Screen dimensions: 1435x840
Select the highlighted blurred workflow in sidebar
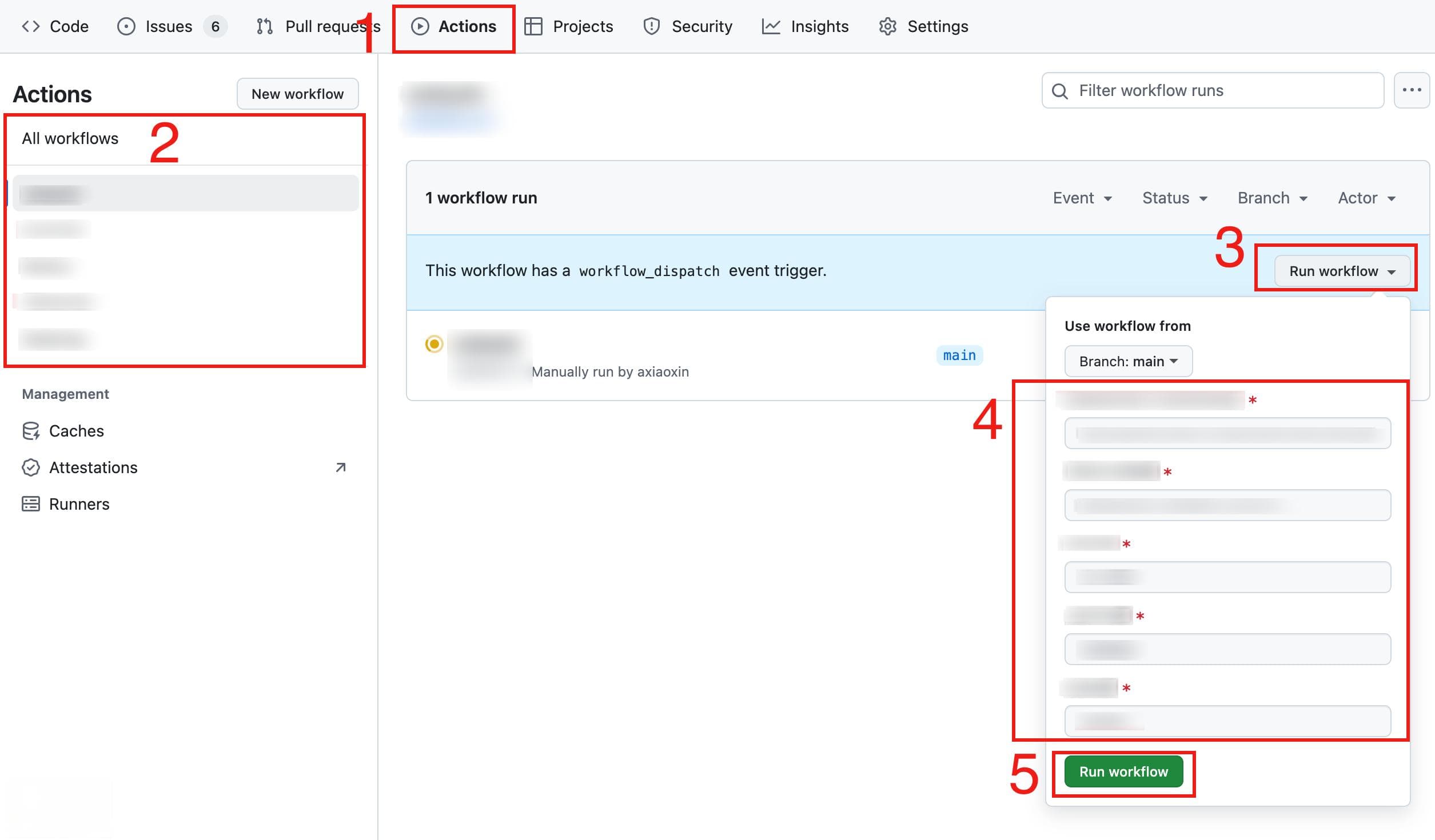tap(186, 193)
